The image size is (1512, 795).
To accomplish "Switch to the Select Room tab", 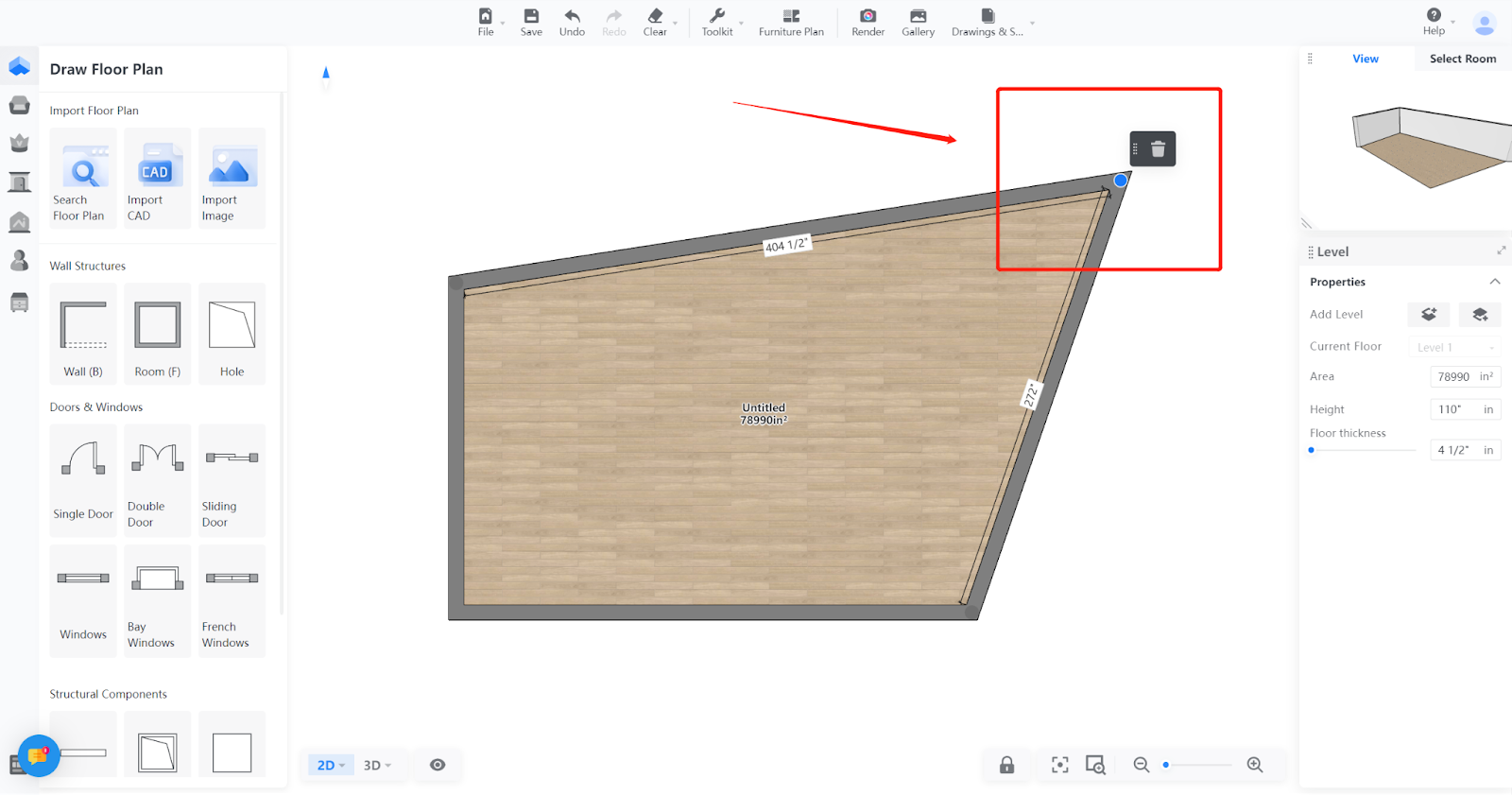I will 1462,59.
